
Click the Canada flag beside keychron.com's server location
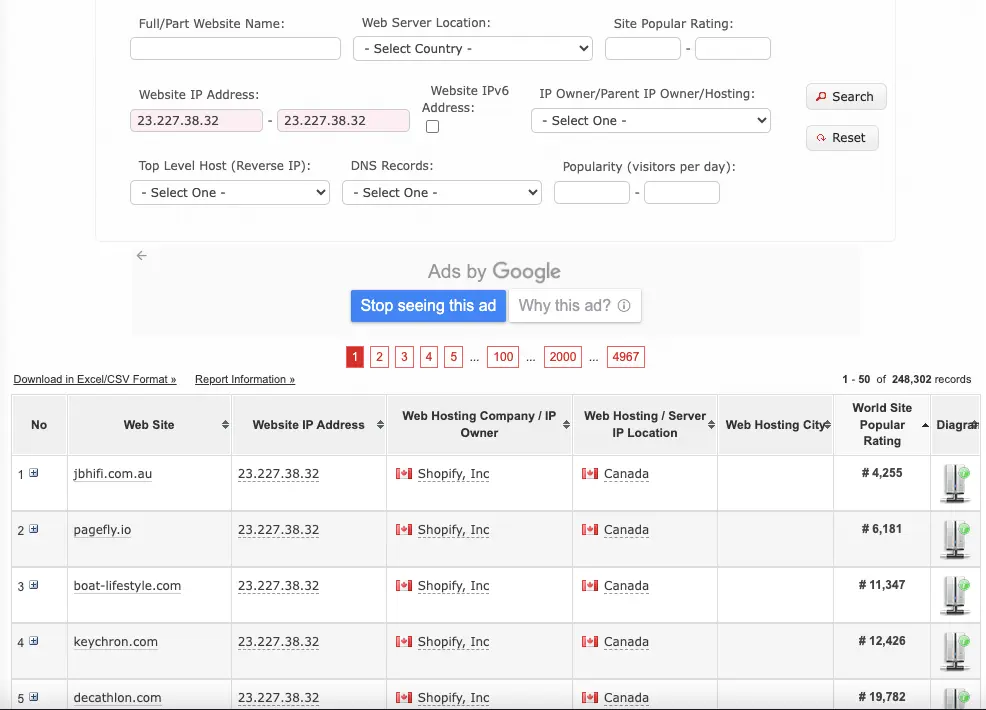coord(588,642)
